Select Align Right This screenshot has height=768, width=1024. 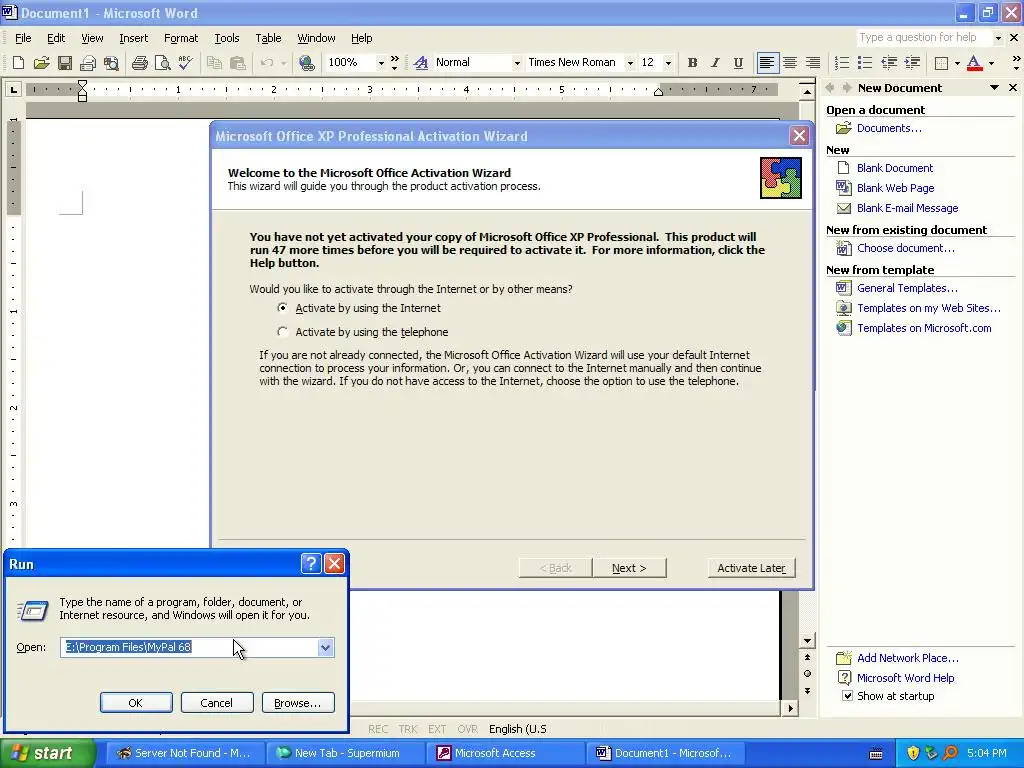coord(812,63)
